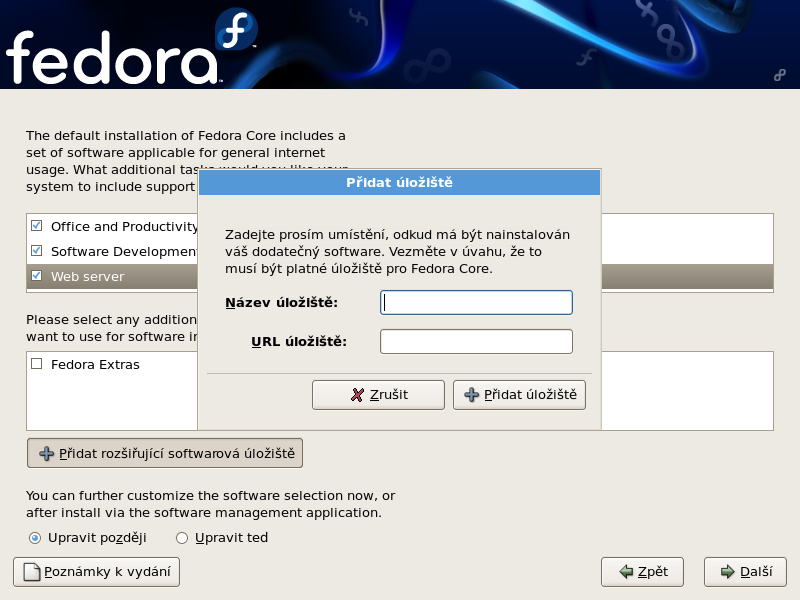Cancel the dialog with the Zrušit button
800x600 pixels.
click(379, 394)
